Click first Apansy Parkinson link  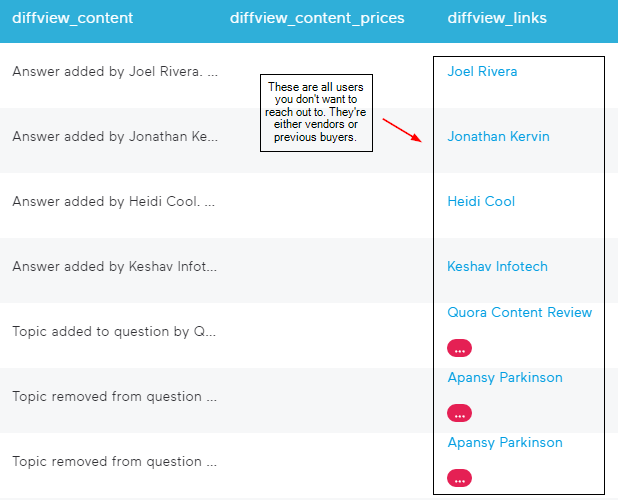(504, 378)
